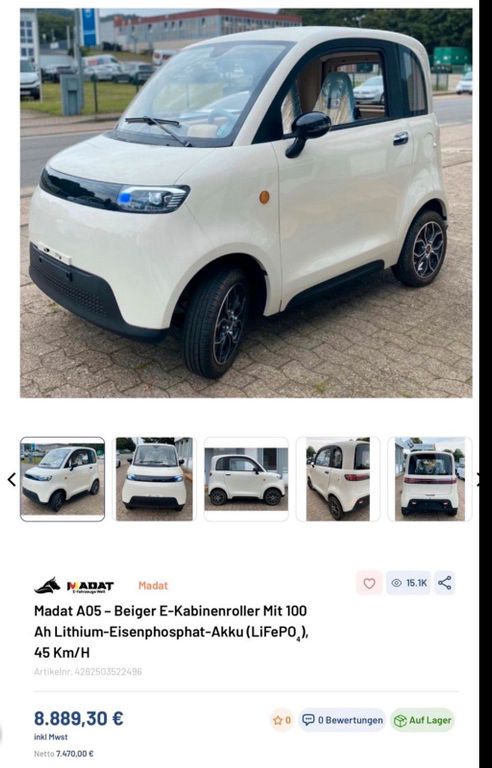
Task: Select the side profile car thumbnail
Action: coord(246,479)
